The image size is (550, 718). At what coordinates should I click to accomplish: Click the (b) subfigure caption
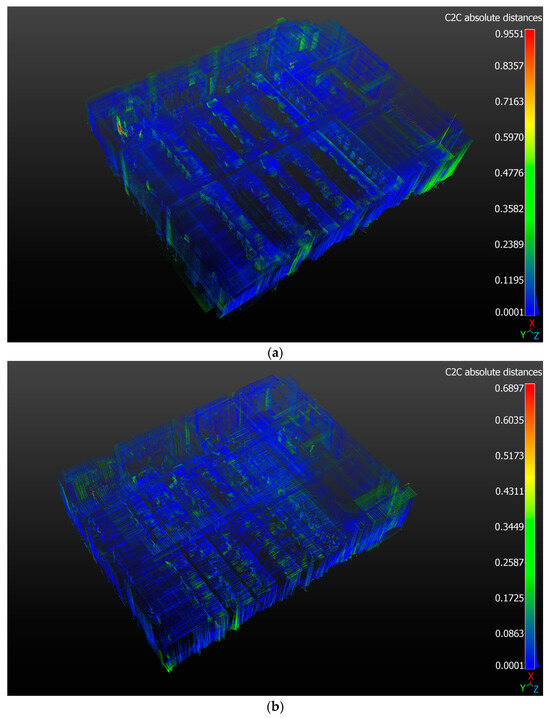click(x=275, y=707)
